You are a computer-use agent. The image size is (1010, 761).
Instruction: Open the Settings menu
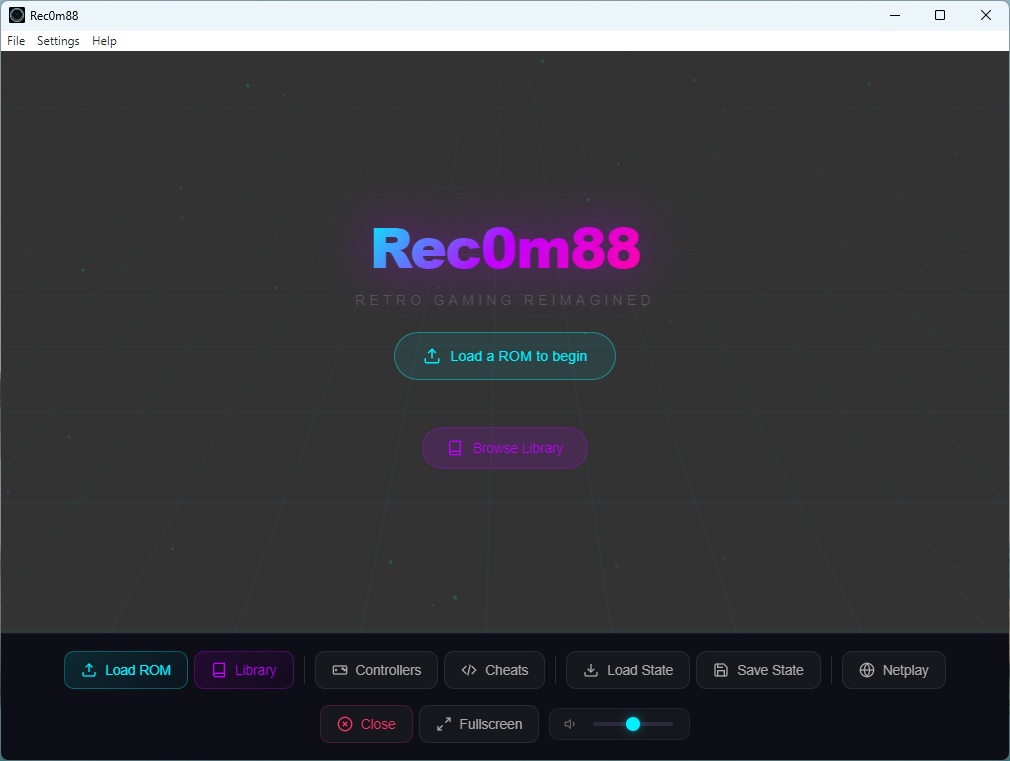coord(57,40)
